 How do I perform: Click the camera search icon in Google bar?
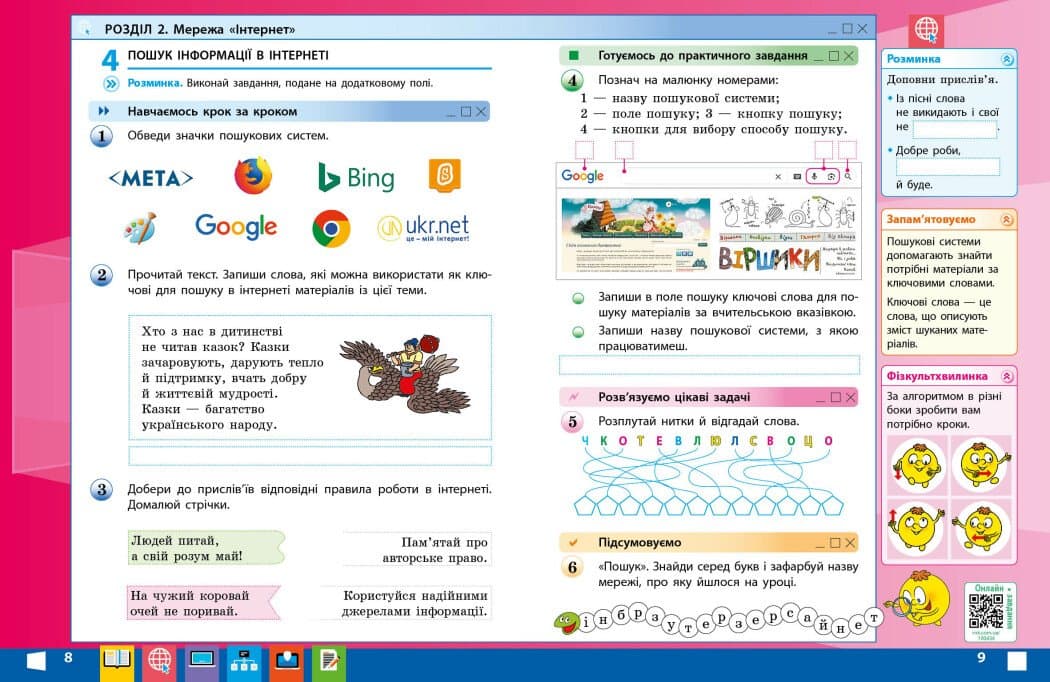coord(831,177)
